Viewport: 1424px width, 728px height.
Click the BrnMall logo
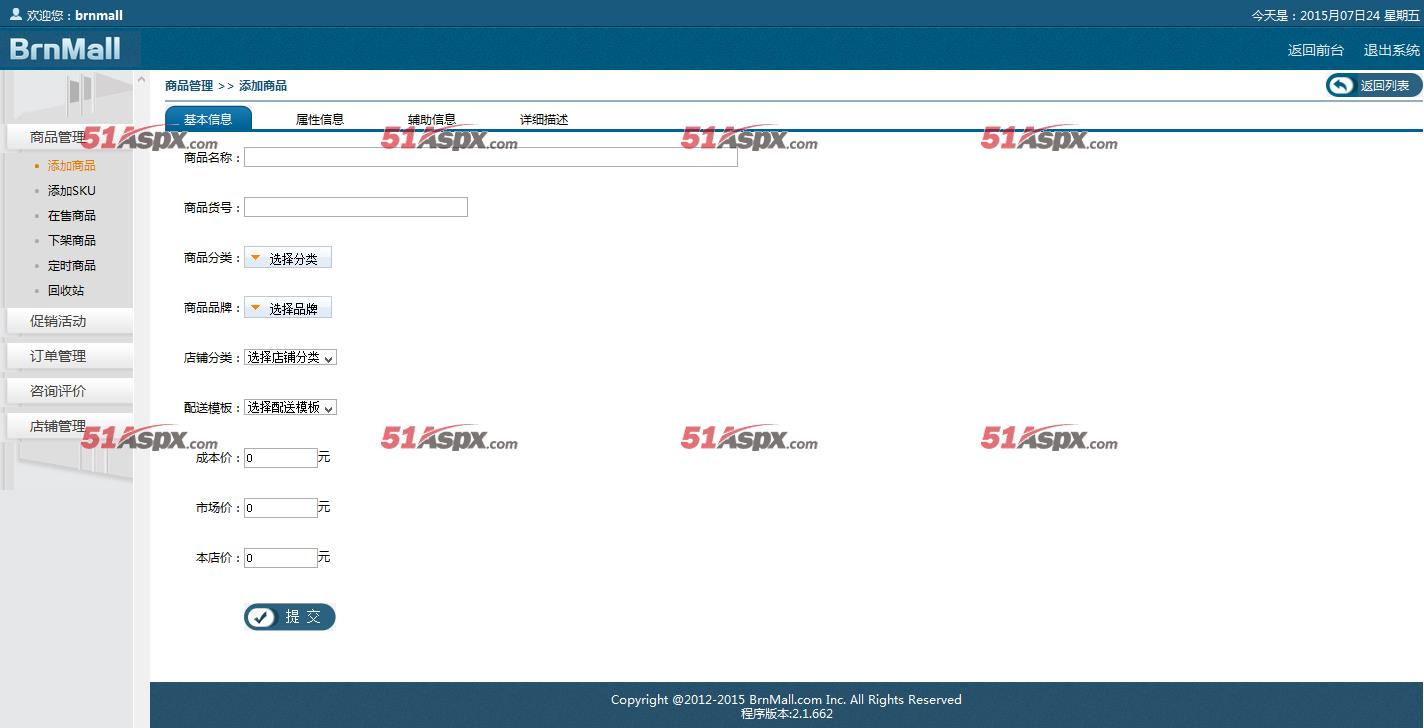point(66,49)
